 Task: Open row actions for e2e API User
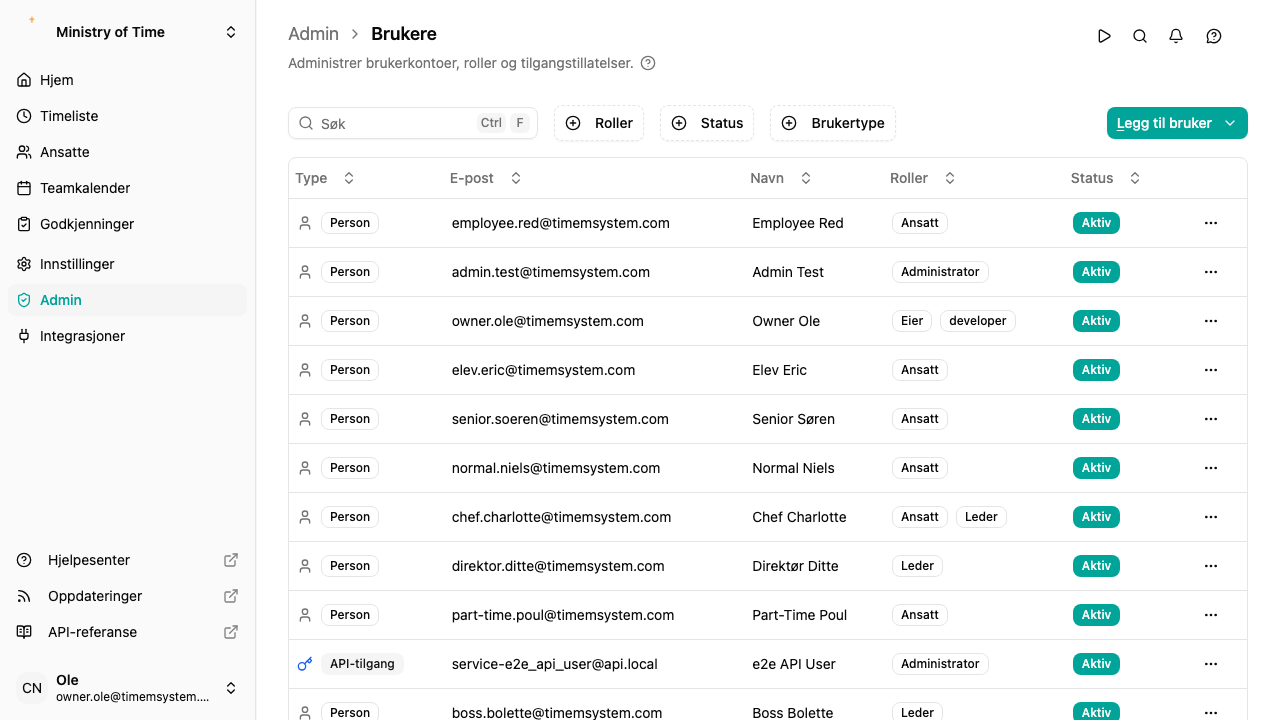click(x=1211, y=664)
